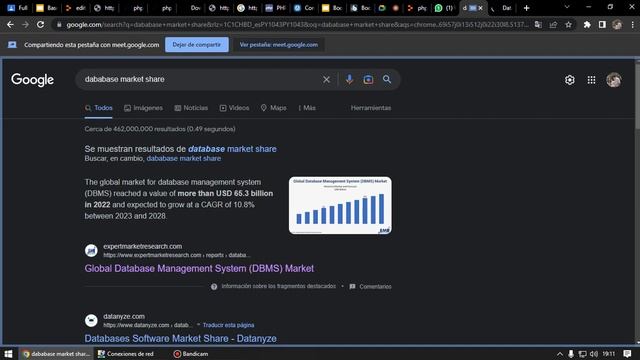This screenshot has height=360, width=640.
Task: Open the Windows notification center icon
Action: [627, 354]
